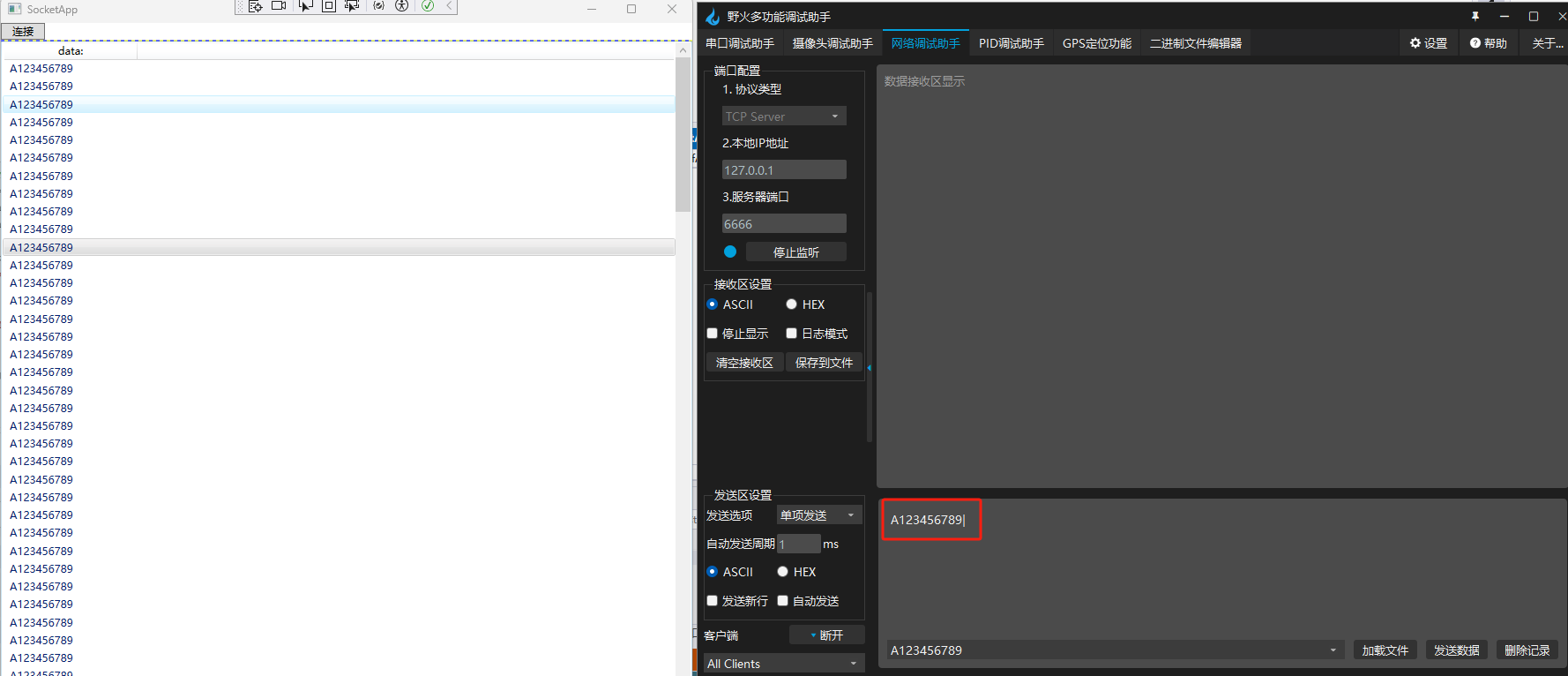1568x676 pixels.
Task: Click the SocketApp window title icon
Action: click(x=14, y=9)
